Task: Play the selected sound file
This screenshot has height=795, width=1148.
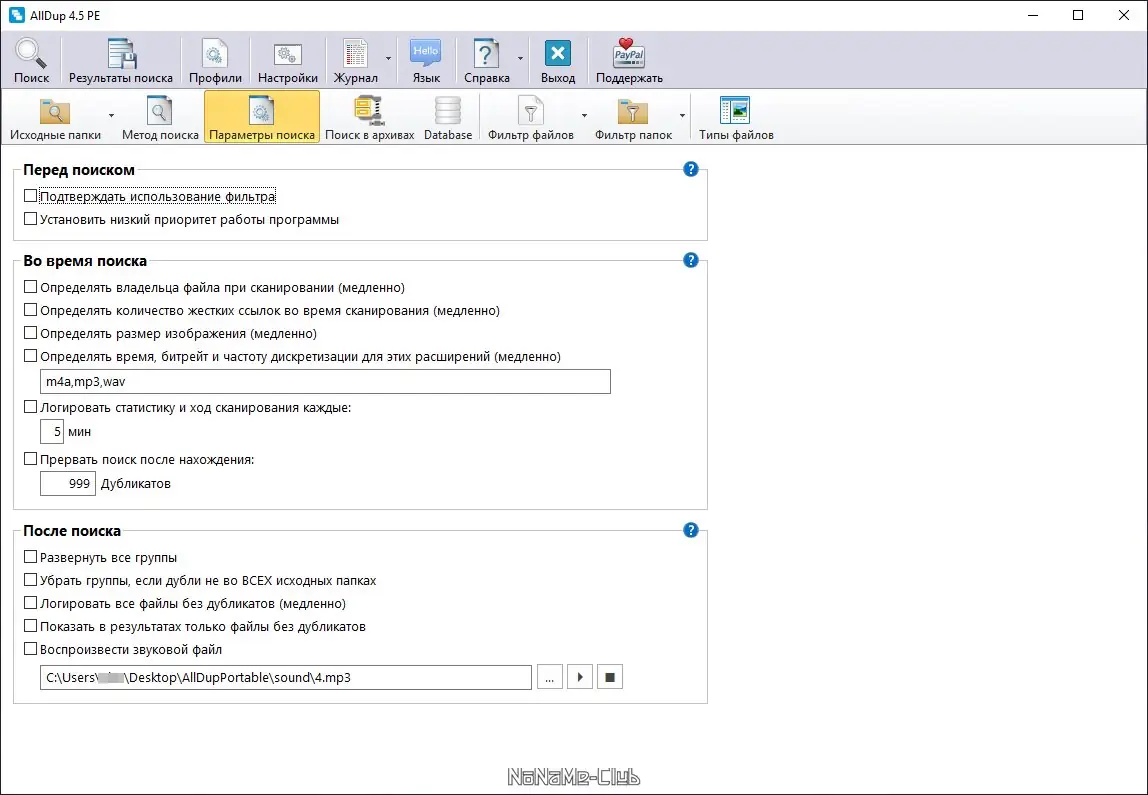Action: [x=580, y=677]
